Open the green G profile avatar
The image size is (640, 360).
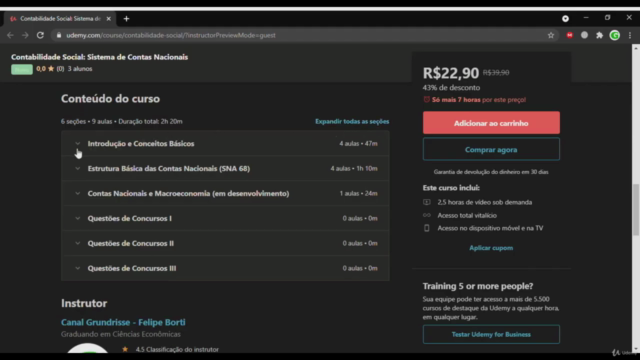(x=615, y=36)
